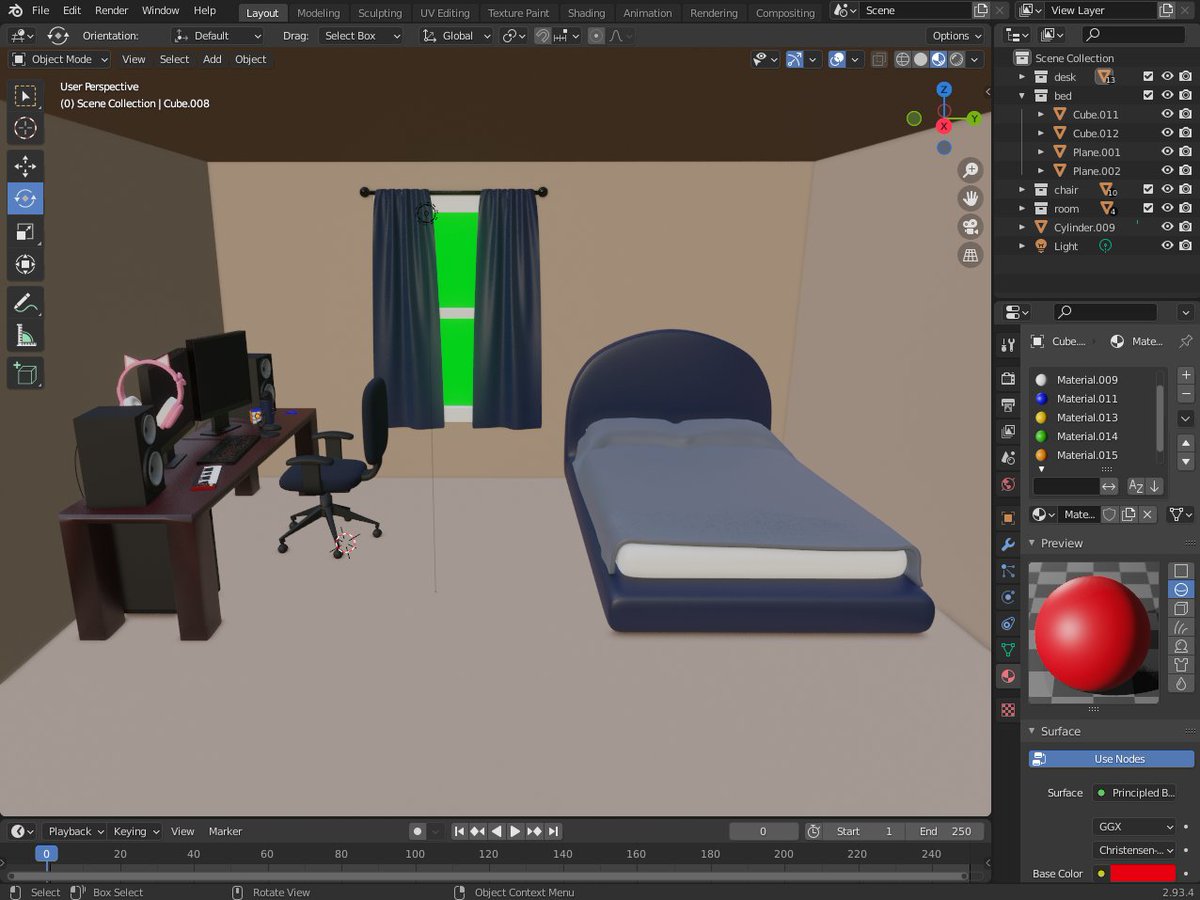Hide Cube.012 in the viewport
Viewport: 1200px width, 900px height.
click(x=1167, y=133)
